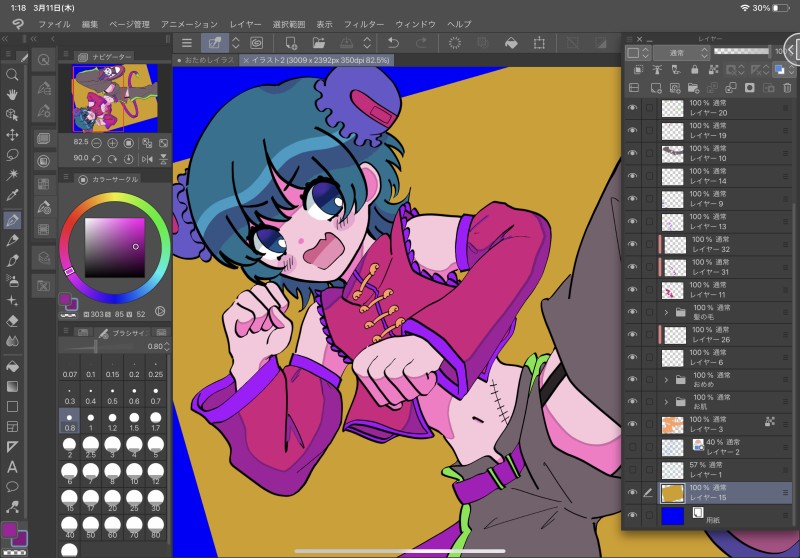Screen dimensions: 800x558
Task: Select the Hand move tool
Action: pyautogui.click(x=12, y=95)
